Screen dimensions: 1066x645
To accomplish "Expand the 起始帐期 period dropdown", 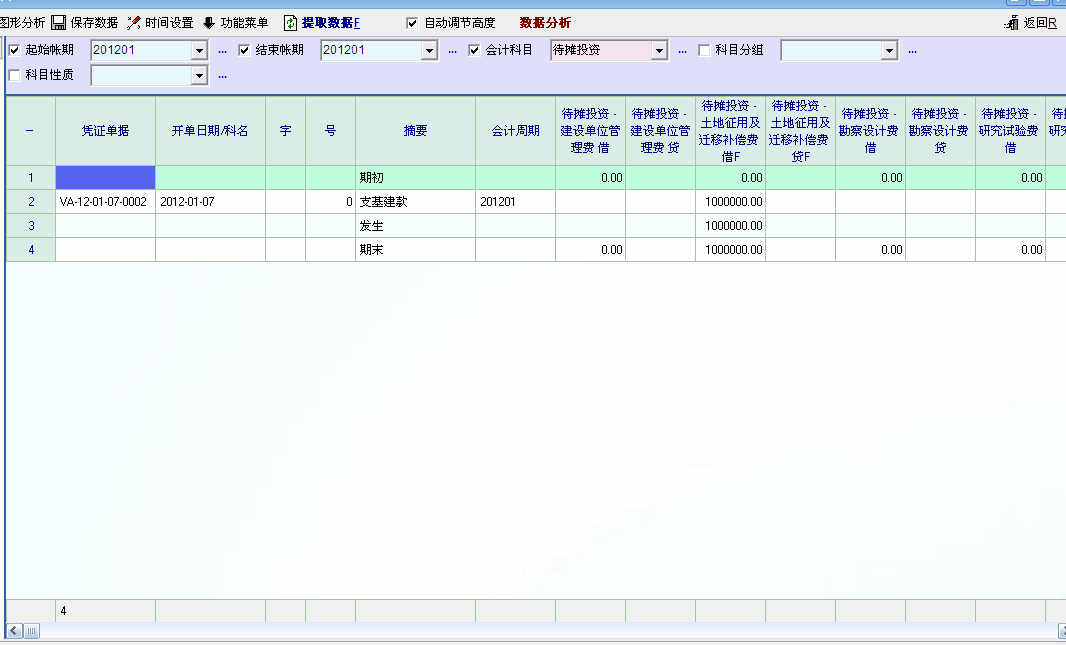I will click(x=199, y=50).
